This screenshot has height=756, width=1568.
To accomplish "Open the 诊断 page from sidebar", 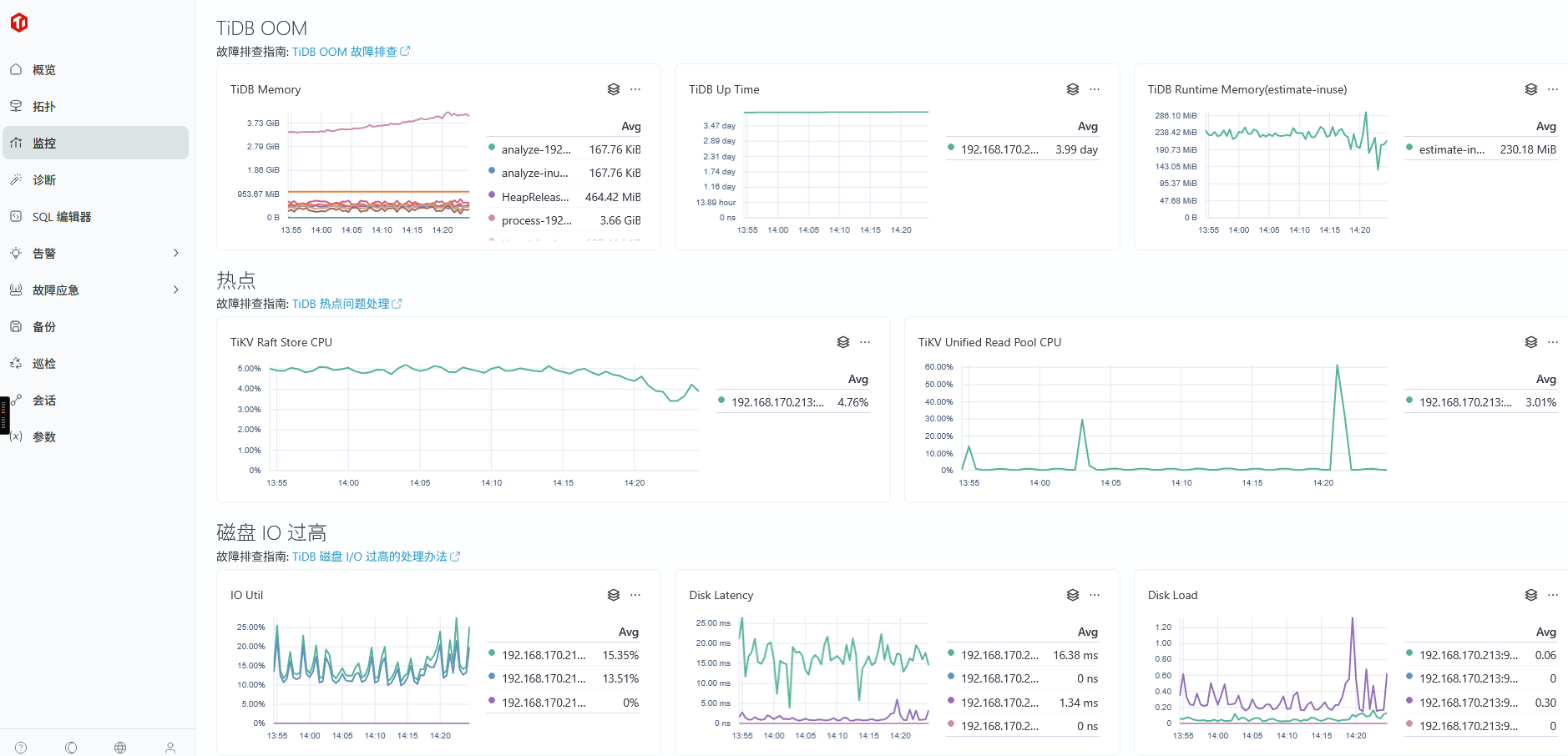I will (x=44, y=180).
